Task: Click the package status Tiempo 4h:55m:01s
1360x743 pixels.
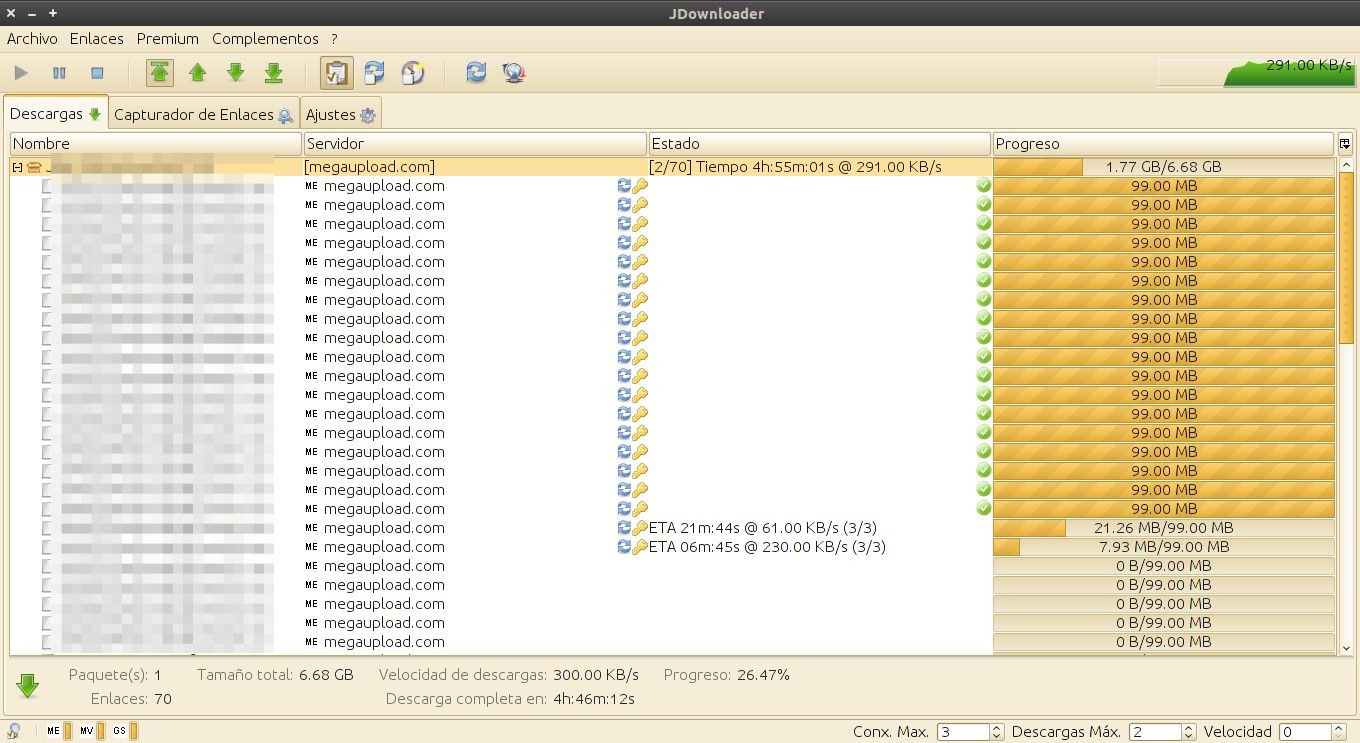Action: 795,167
